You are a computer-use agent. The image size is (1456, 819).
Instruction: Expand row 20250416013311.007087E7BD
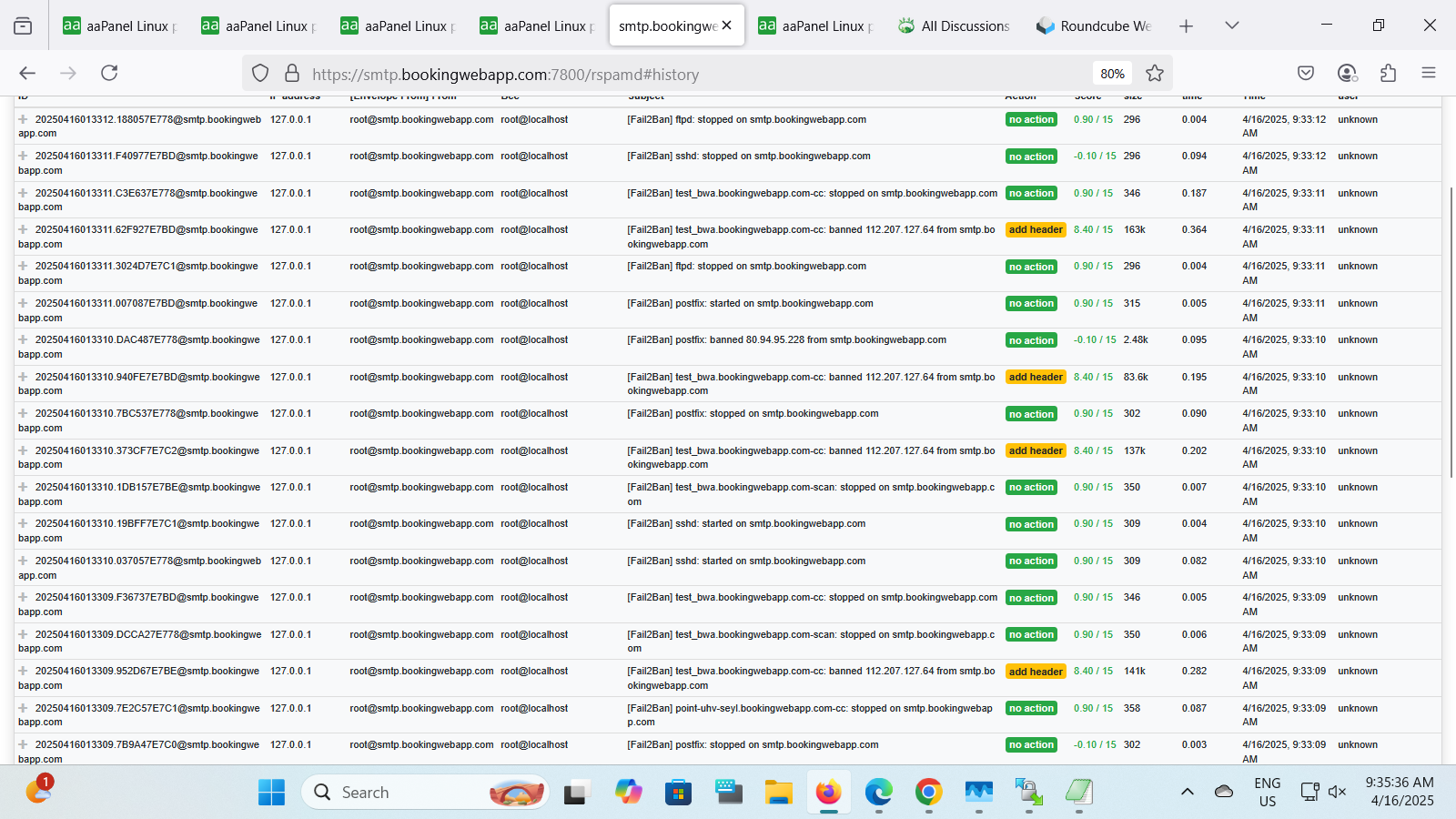click(23, 303)
